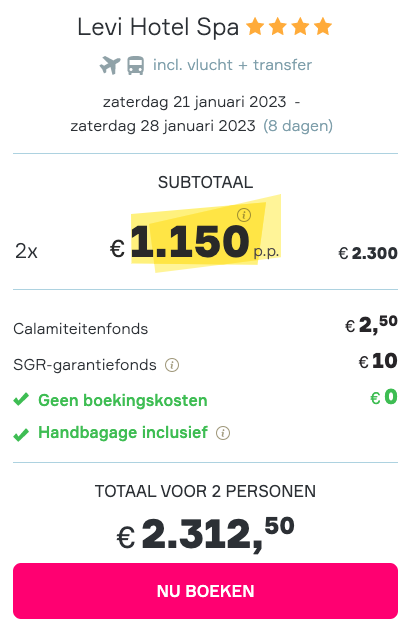This screenshot has width=407, height=633.
Task: Click the € 2.300 subtotal amount
Action: (x=368, y=253)
